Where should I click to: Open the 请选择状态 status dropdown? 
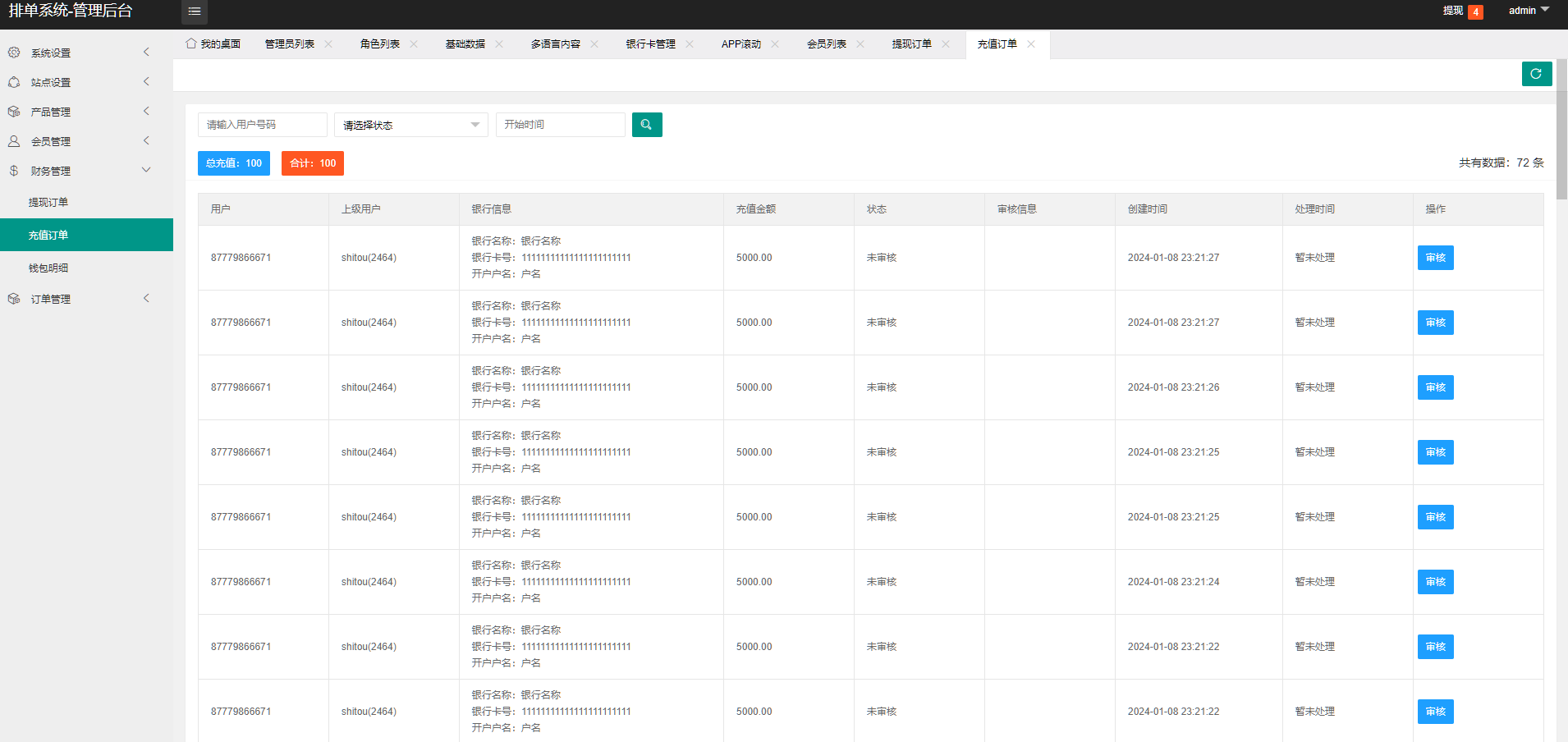[410, 124]
